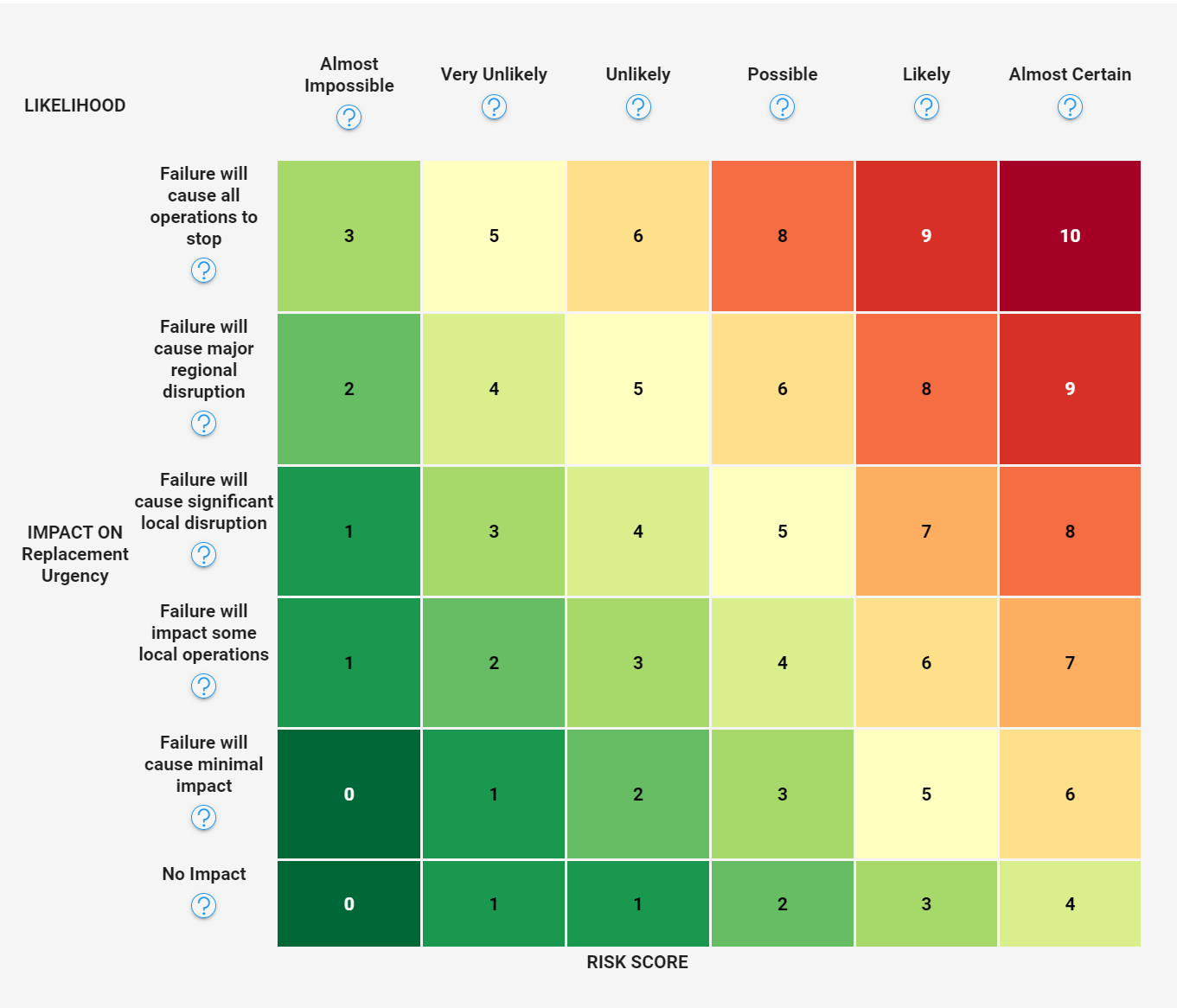1177x1008 pixels.
Task: Open Almost Certain help icon
Action: tap(1070, 107)
